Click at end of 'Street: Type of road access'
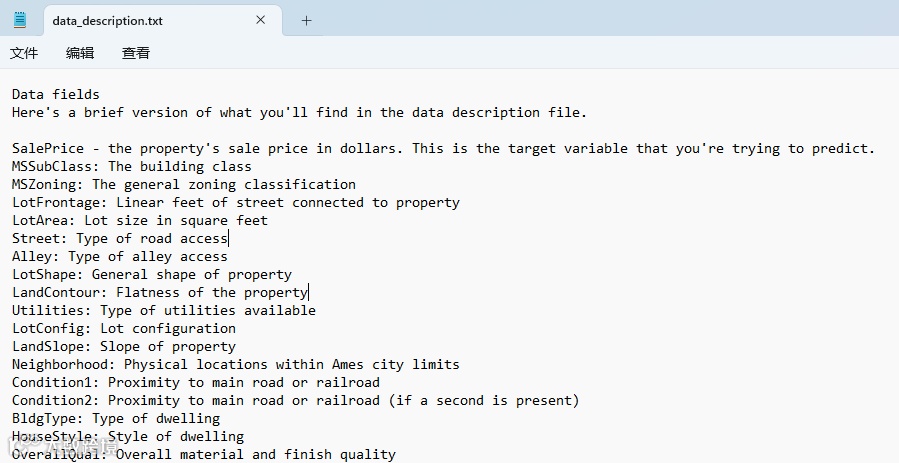899x463 pixels. 227,239
